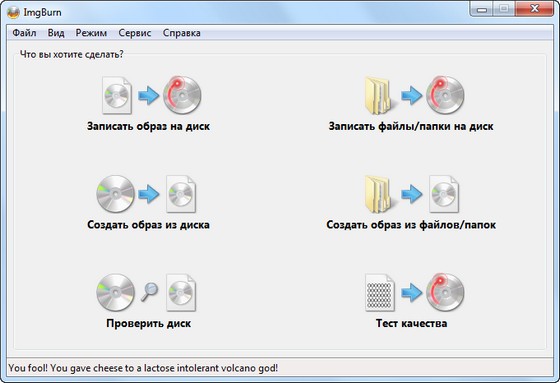
Task: Click the silver disc icon above Проверить диск
Action: tap(115, 293)
